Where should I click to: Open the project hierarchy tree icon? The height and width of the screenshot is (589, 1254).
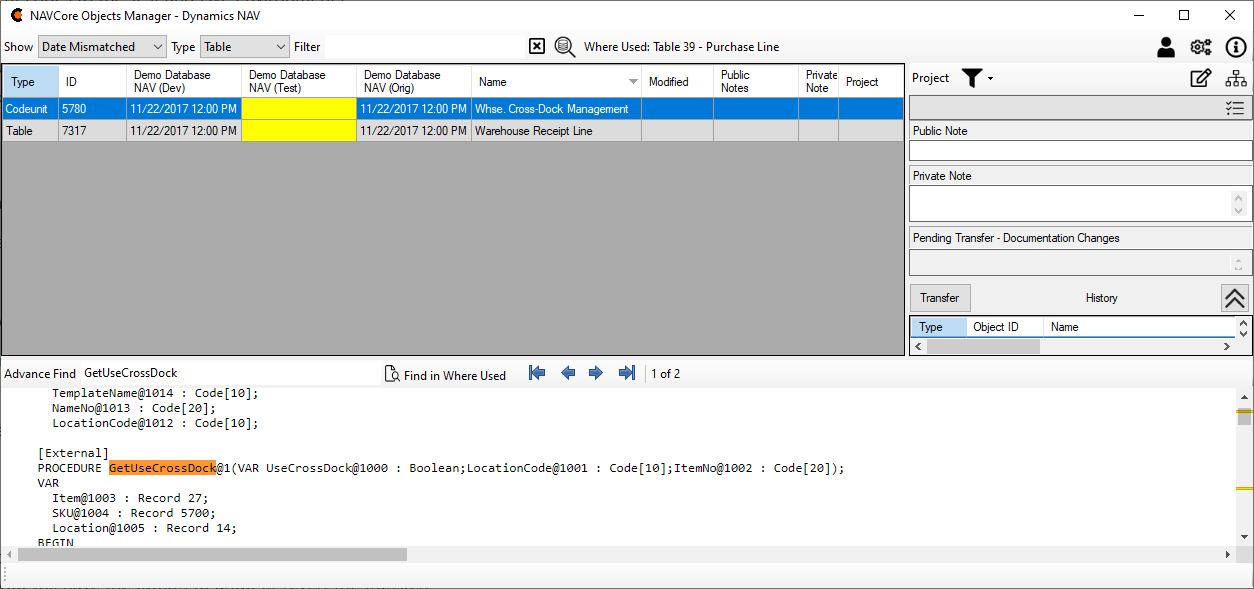click(x=1236, y=78)
